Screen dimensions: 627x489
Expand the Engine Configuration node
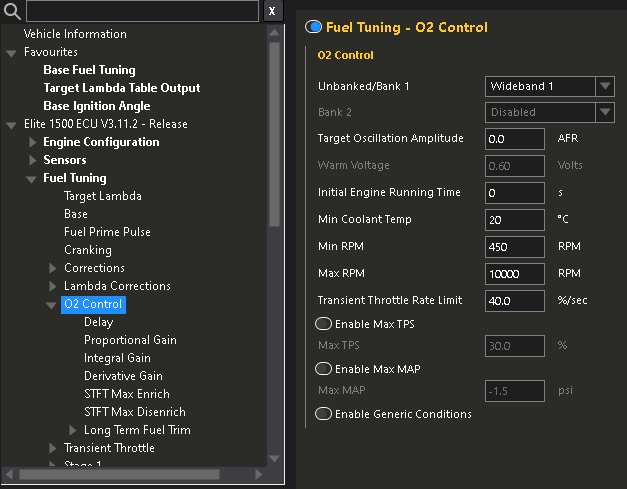32,142
